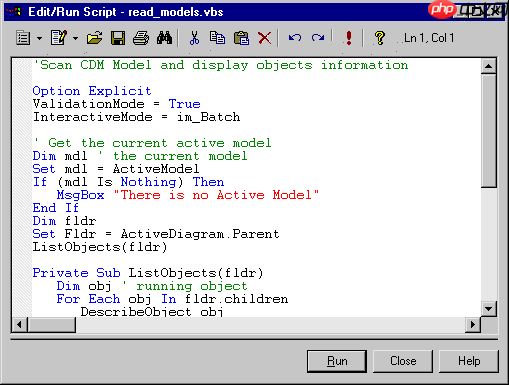Click the 'Dim obj' running object line
This screenshot has width=509, height=385.
tap(152, 286)
